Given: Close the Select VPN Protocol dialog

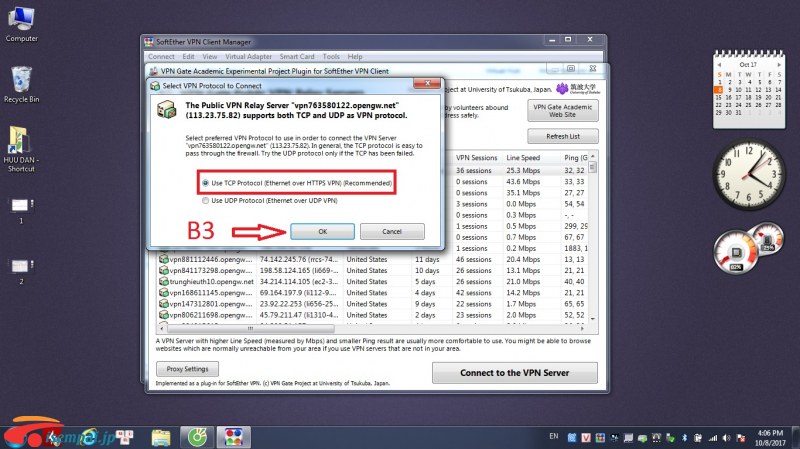Looking at the screenshot, I should [x=427, y=83].
